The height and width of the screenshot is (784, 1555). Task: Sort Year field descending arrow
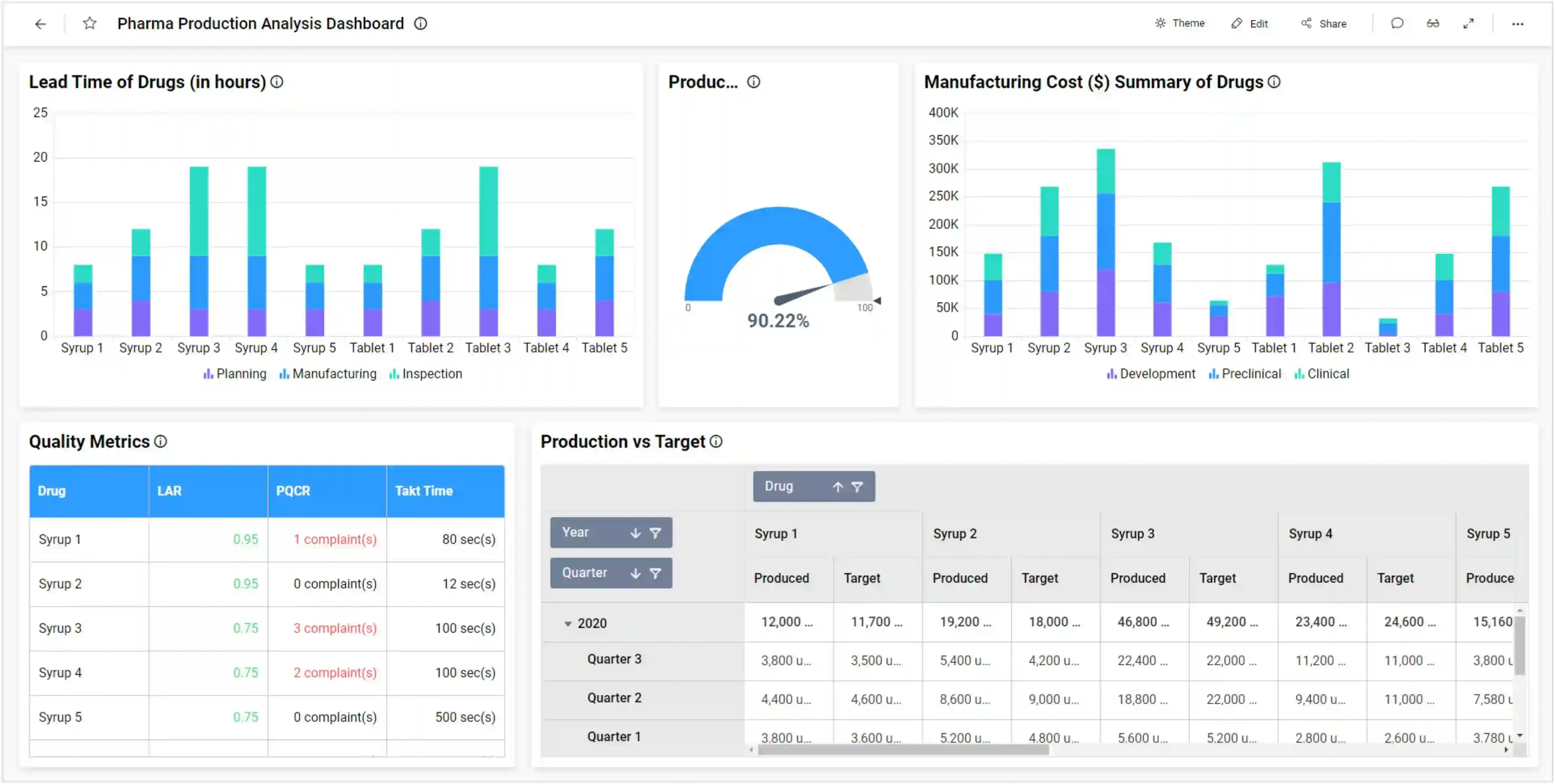click(636, 533)
